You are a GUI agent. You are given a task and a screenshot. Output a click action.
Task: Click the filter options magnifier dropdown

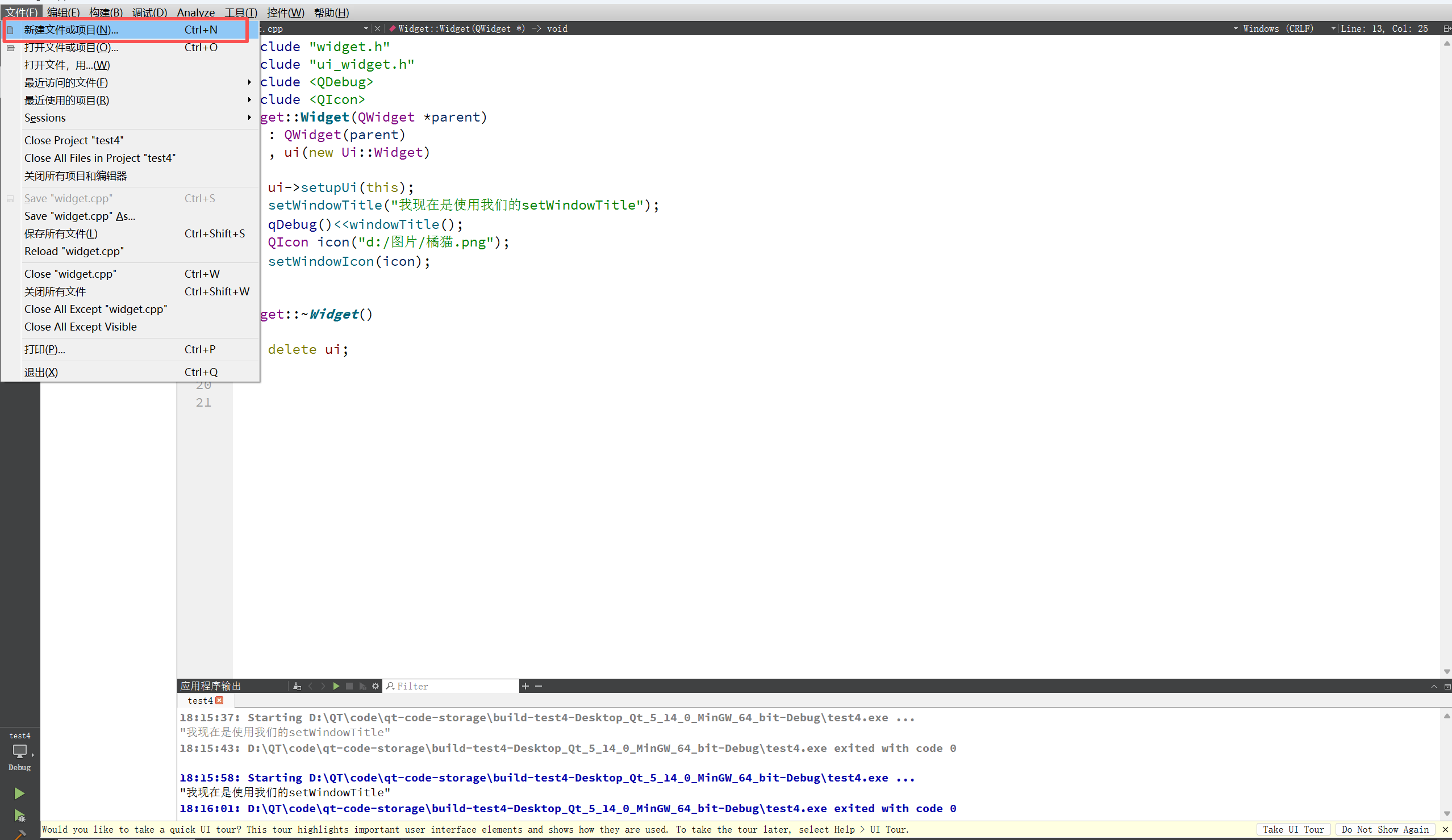pyautogui.click(x=390, y=686)
